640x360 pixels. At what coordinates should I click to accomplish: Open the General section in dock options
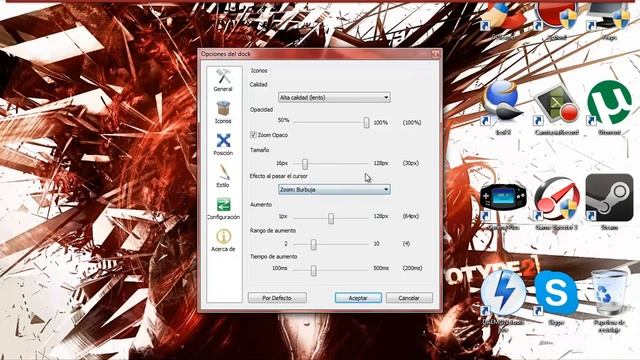(223, 80)
